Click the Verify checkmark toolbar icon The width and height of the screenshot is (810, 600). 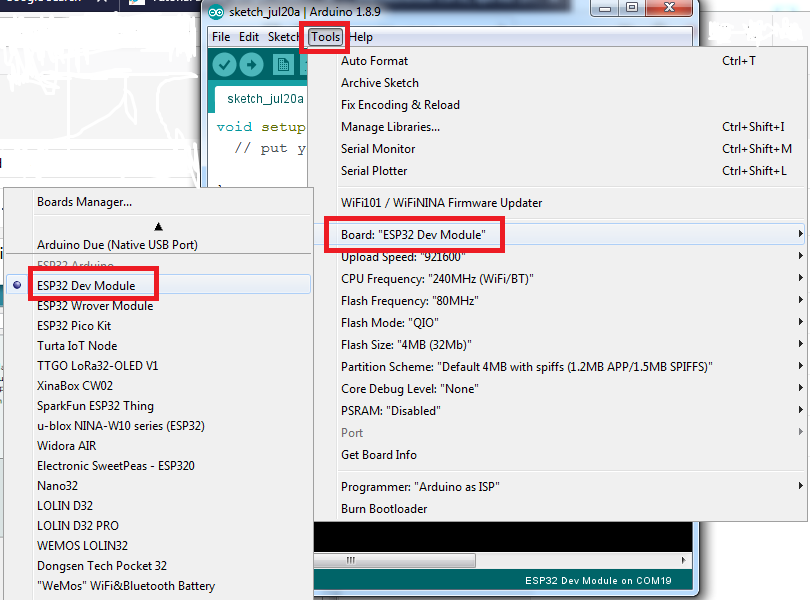224,65
